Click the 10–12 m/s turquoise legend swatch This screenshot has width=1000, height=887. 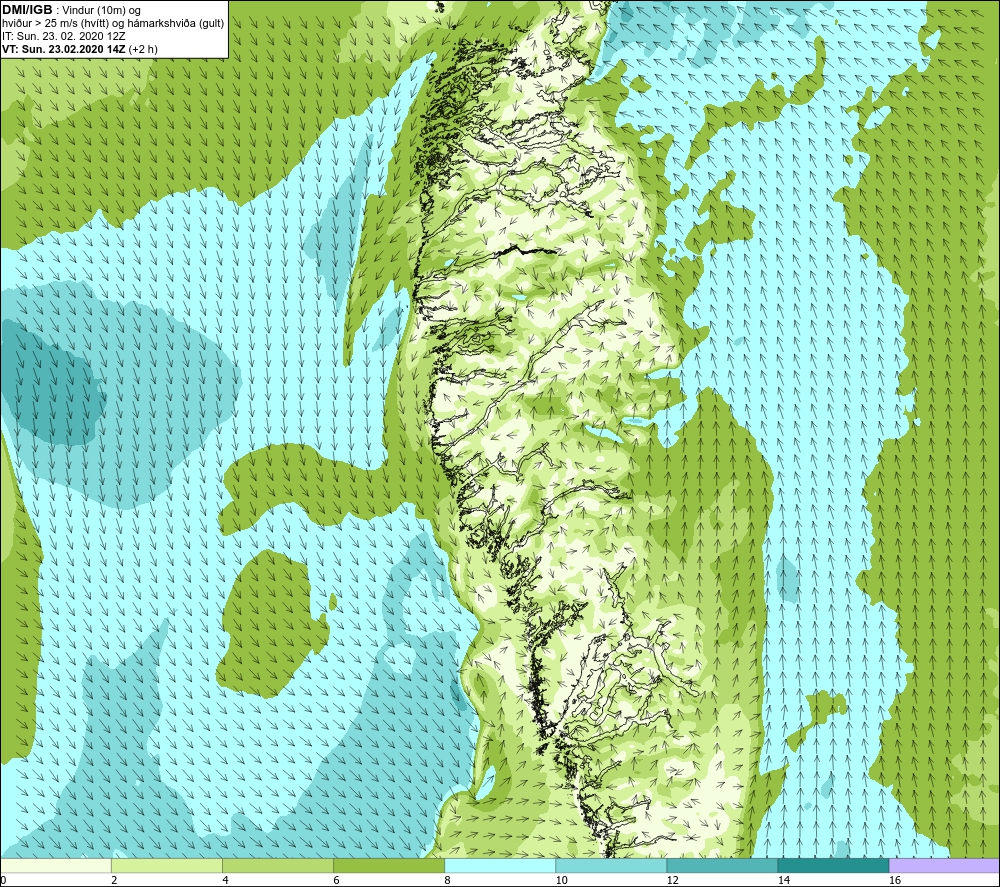click(611, 866)
